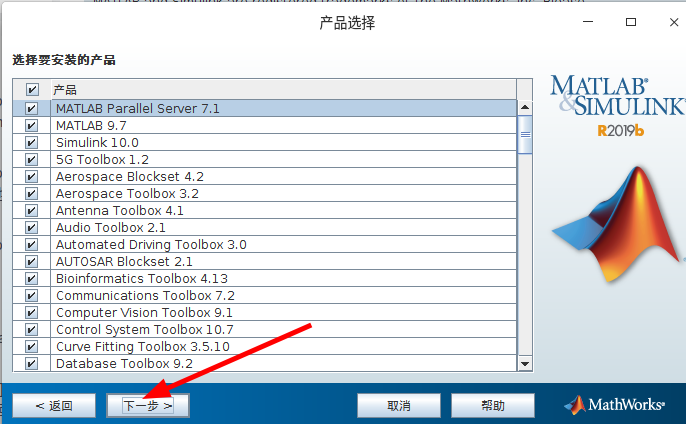Click the MathWorks logo in footer

(x=614, y=405)
